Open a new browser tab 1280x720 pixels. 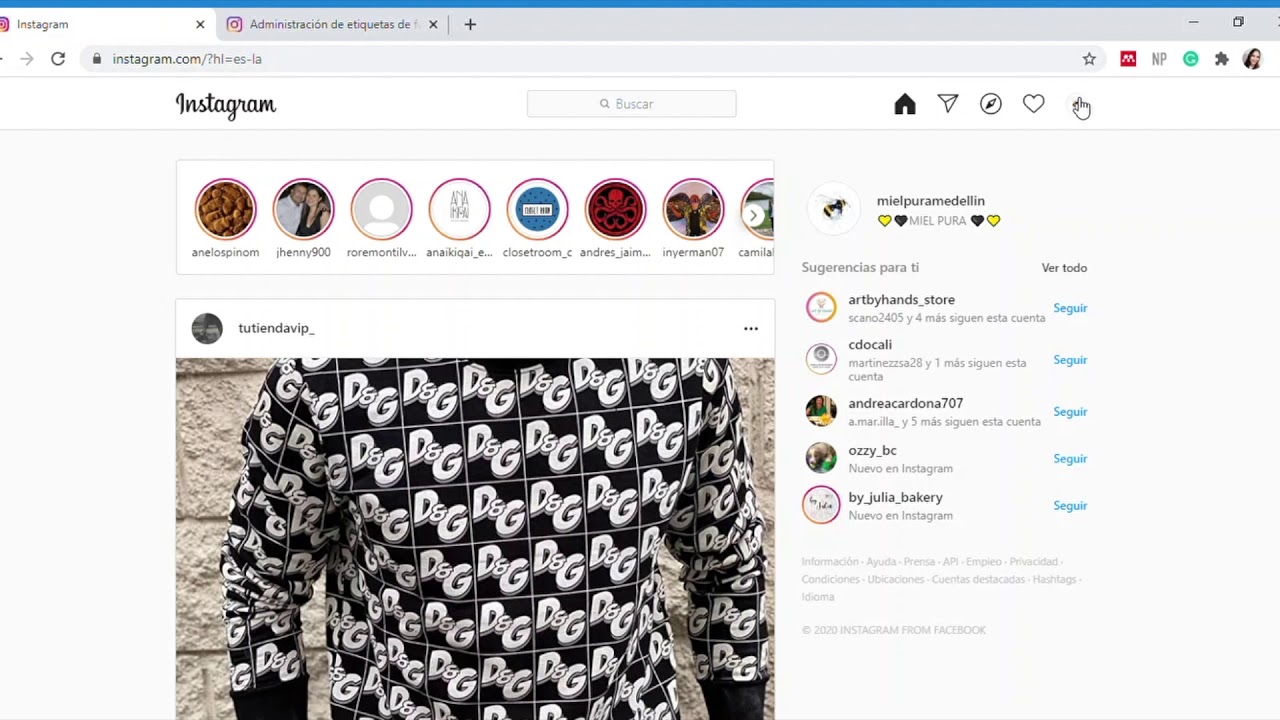[470, 24]
